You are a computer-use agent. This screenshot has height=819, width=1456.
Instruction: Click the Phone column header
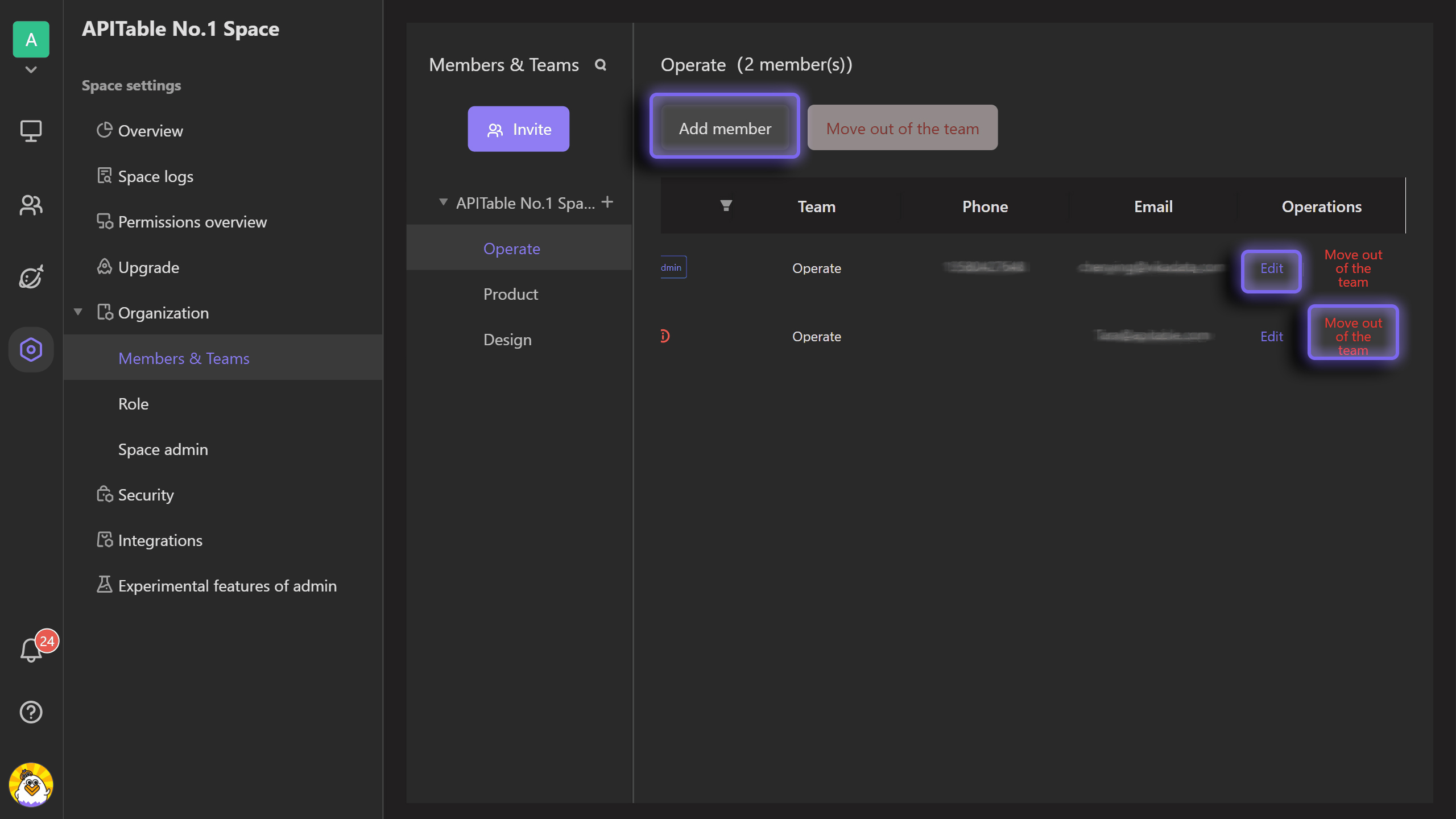pos(985,206)
